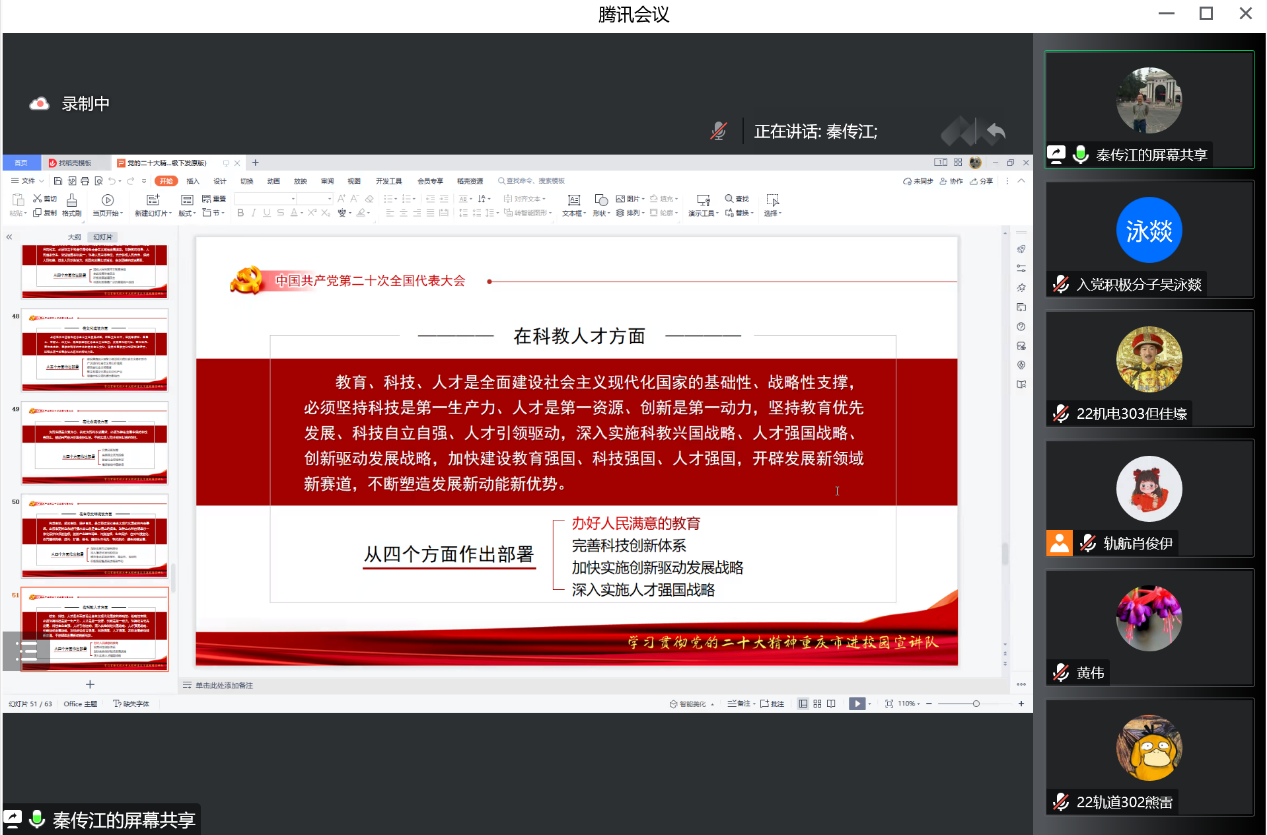
Task: Open the 插入 ribbon tab
Action: [x=193, y=181]
